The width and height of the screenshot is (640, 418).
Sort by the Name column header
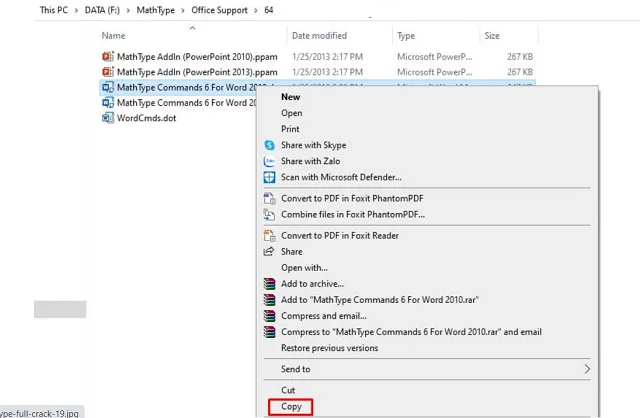pyautogui.click(x=113, y=36)
